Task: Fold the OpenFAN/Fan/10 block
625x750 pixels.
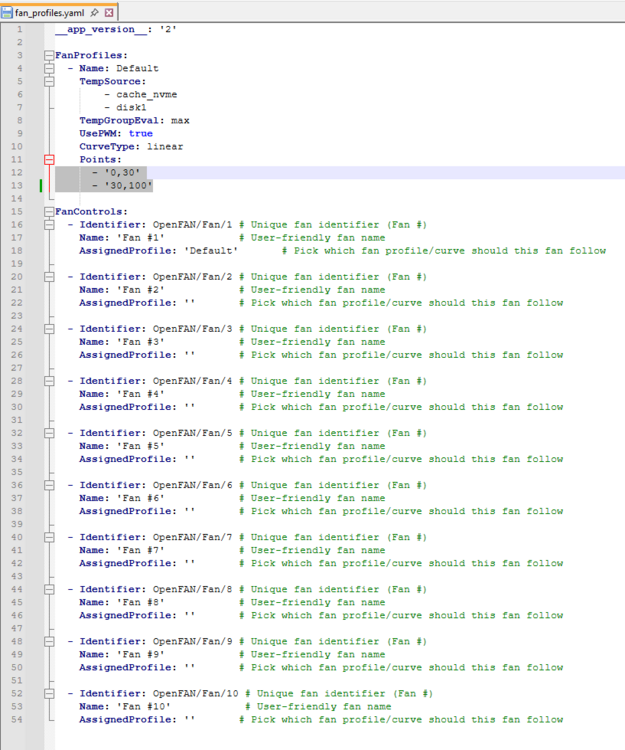Action: 49,694
